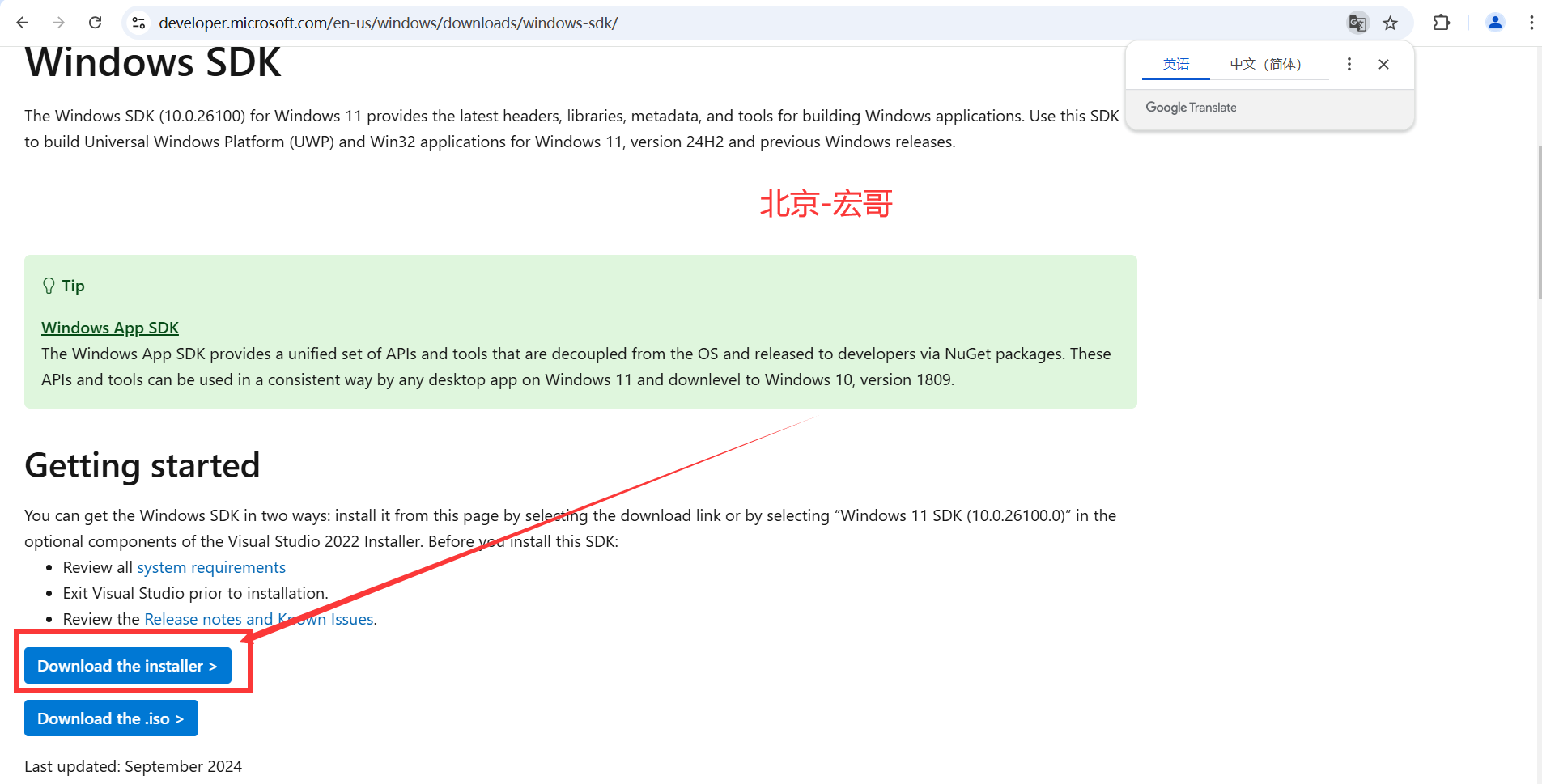
Task: Click the Google Translate label
Action: click(x=1191, y=108)
